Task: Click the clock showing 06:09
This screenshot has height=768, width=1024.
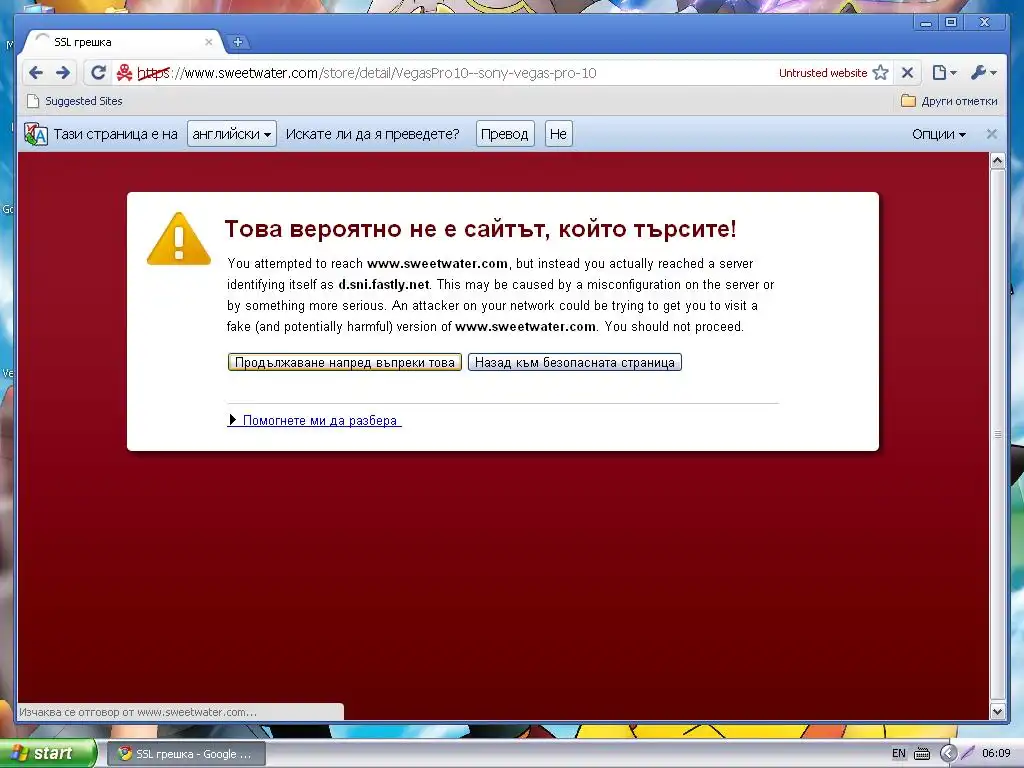Action: pos(996,754)
